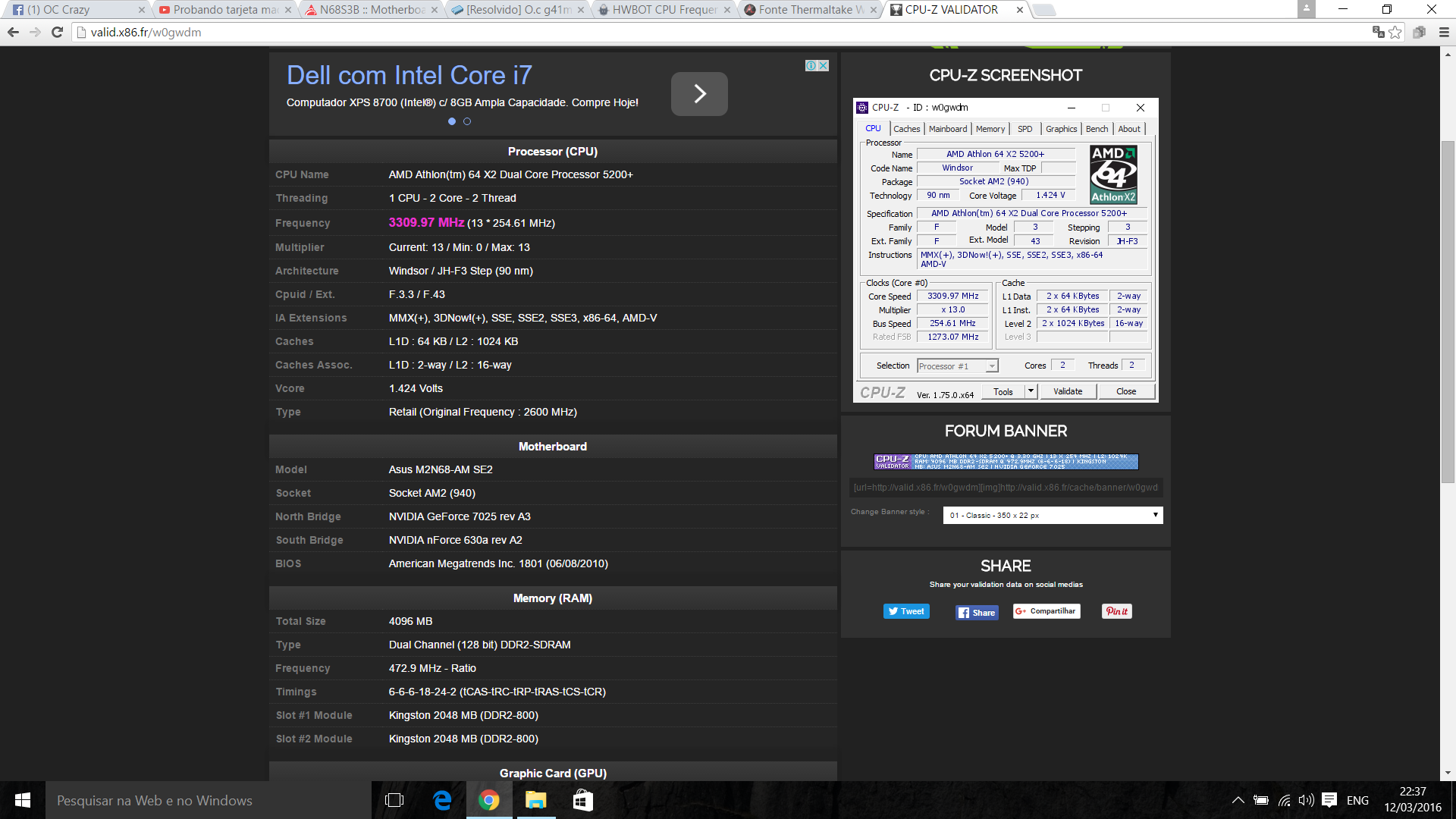Click the CPU-Z Validator forum banner image
The height and width of the screenshot is (819, 1456).
(1006, 462)
